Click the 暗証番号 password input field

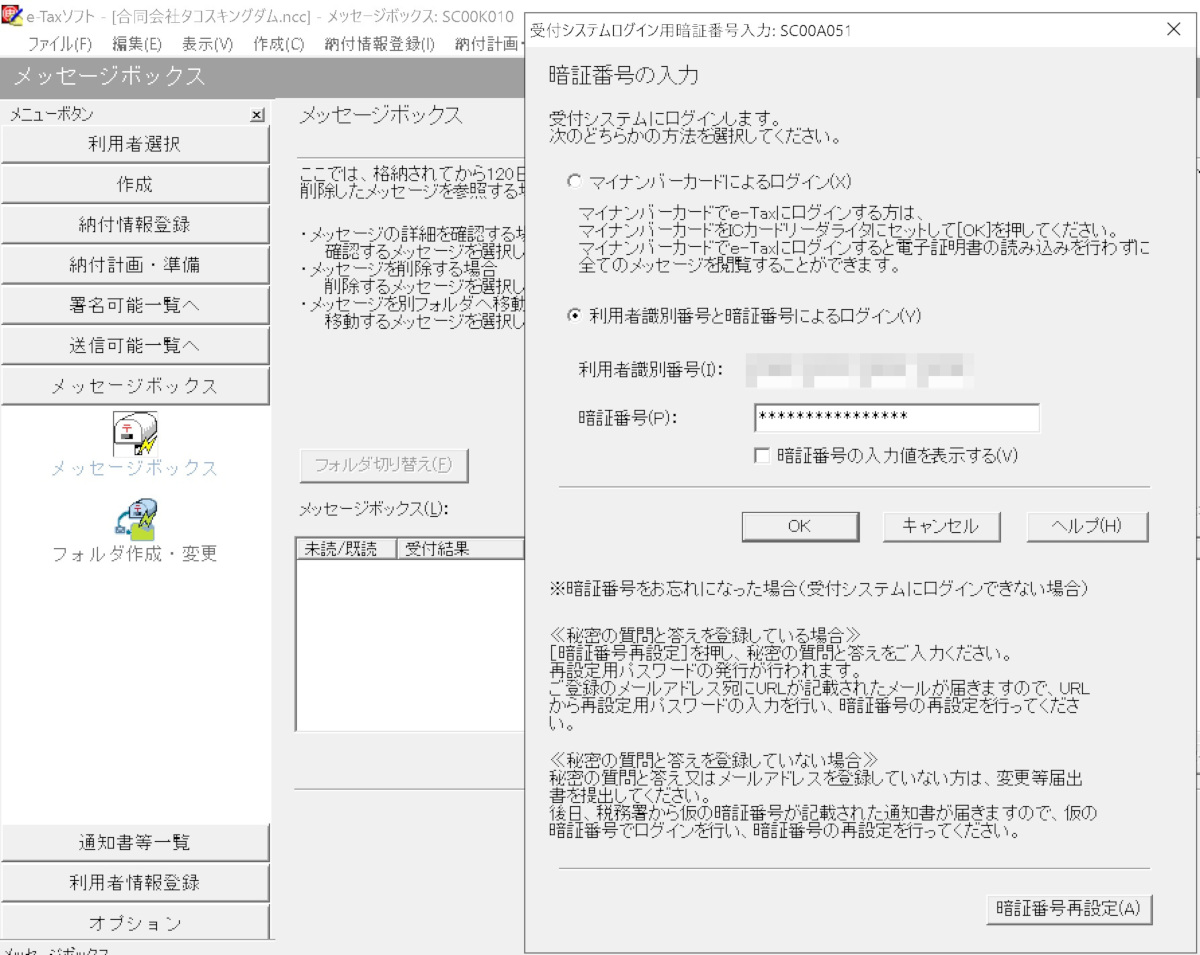click(896, 418)
